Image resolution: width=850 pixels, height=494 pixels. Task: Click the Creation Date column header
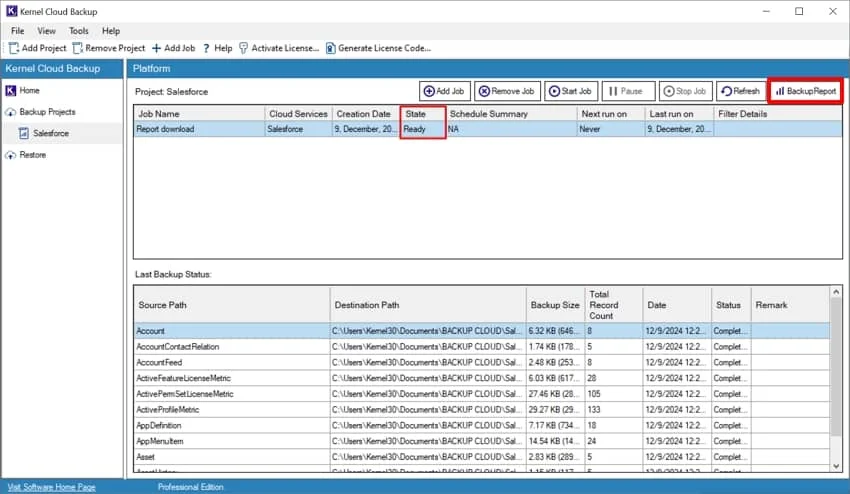coord(366,114)
